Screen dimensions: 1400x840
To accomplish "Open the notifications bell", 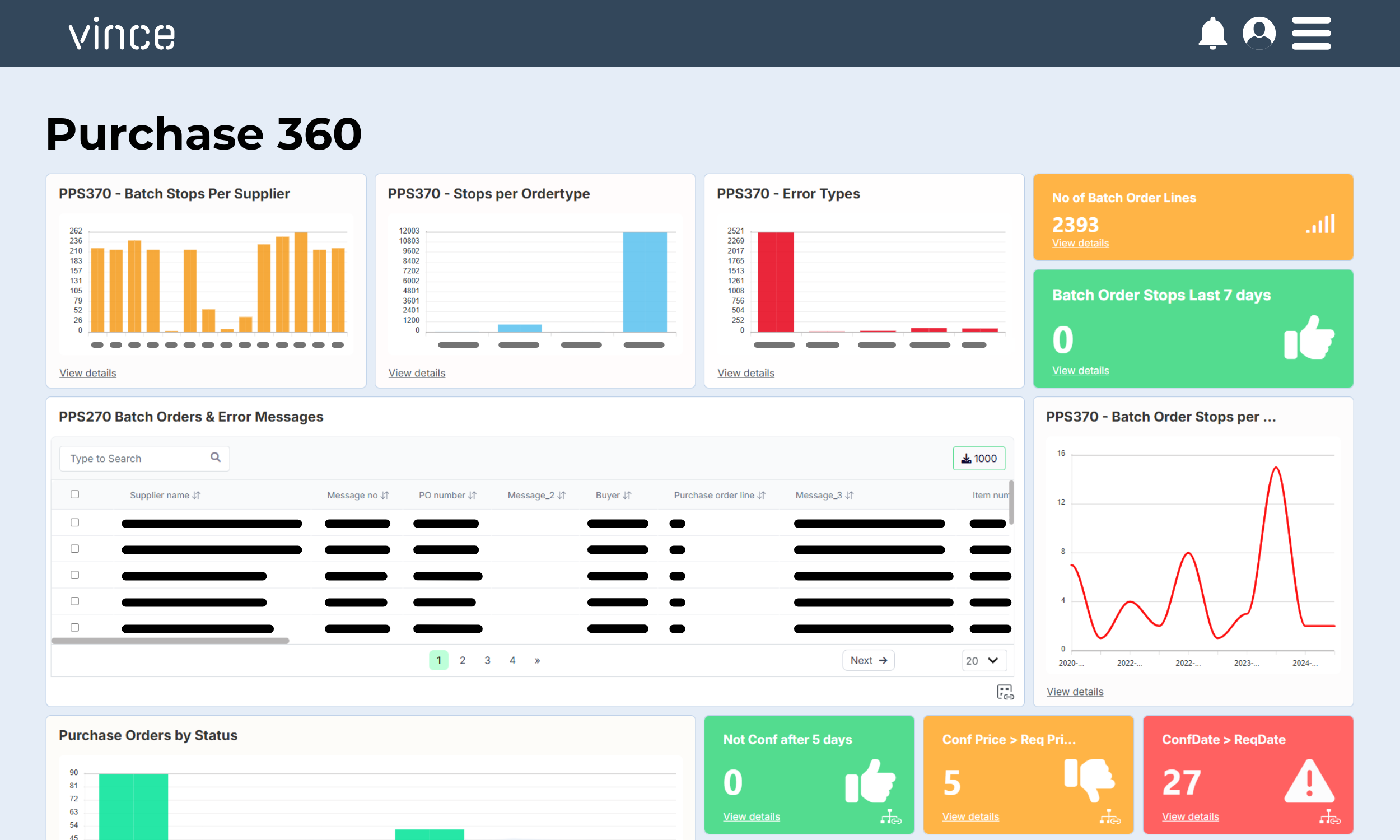I will coord(1212,33).
